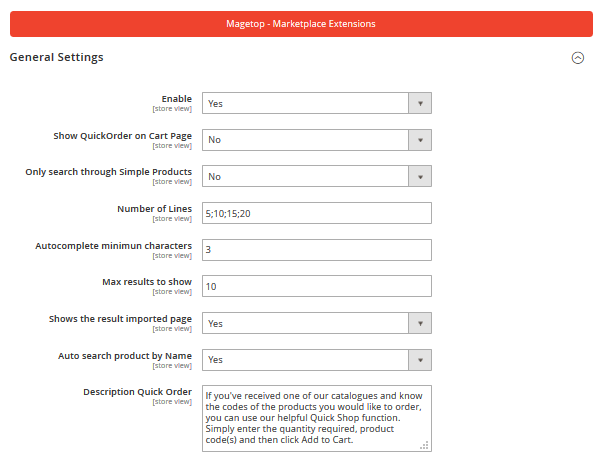The height and width of the screenshot is (464, 605).
Task: Click the Number of Lines label
Action: point(154,209)
